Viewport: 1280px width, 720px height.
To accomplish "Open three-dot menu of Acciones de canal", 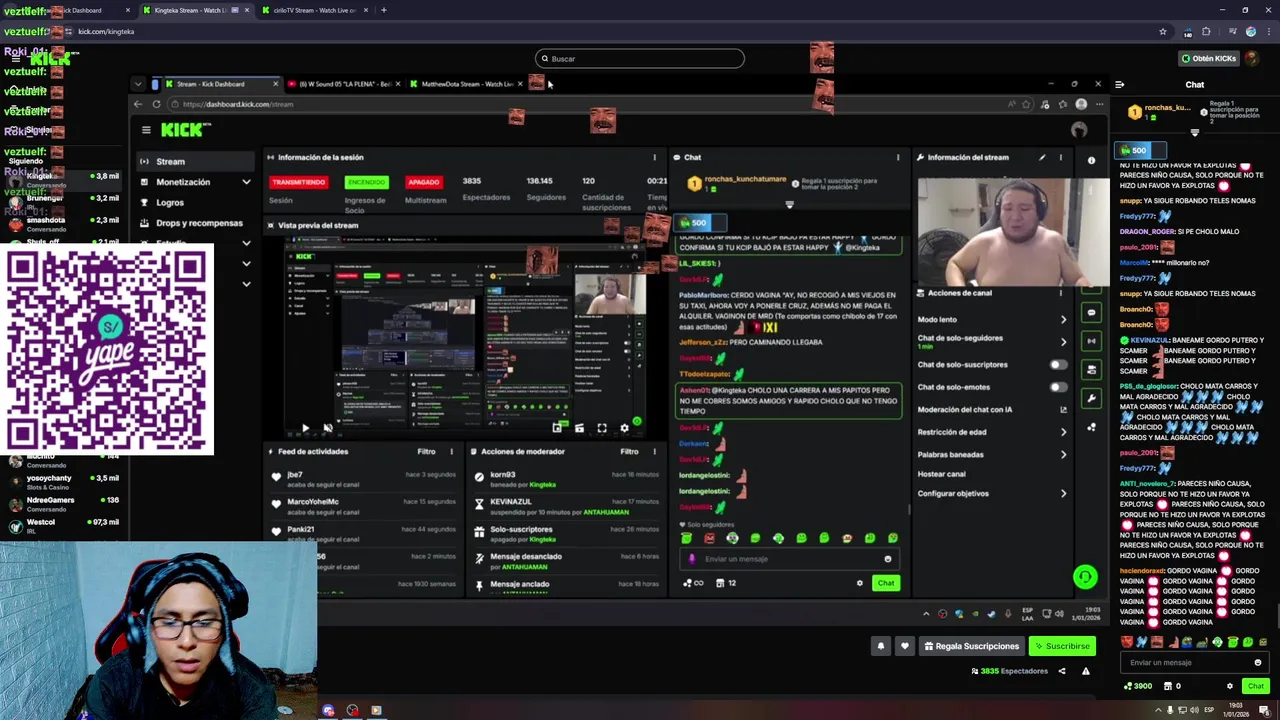I will (x=1061, y=293).
